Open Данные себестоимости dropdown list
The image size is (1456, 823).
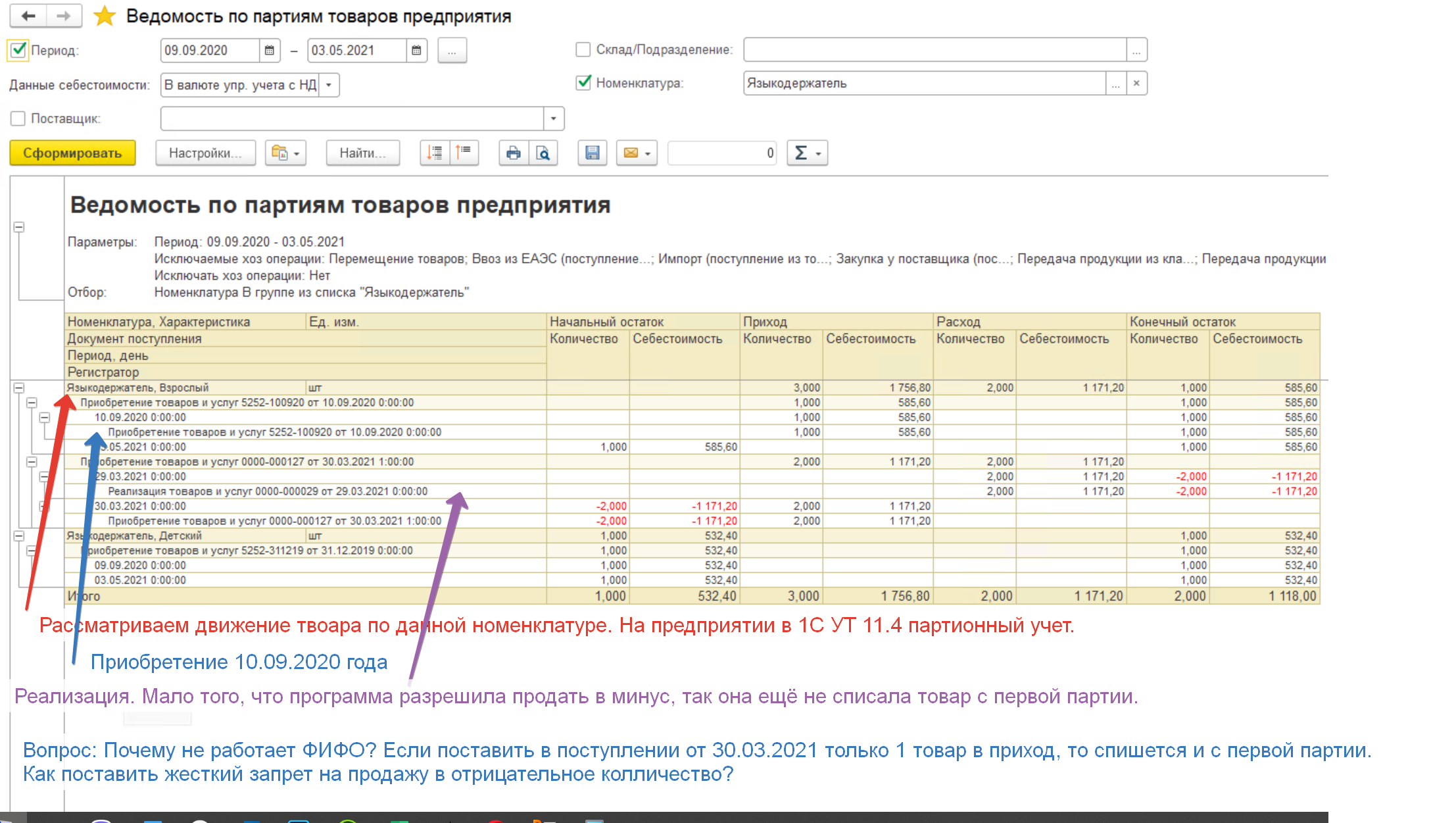(x=329, y=85)
